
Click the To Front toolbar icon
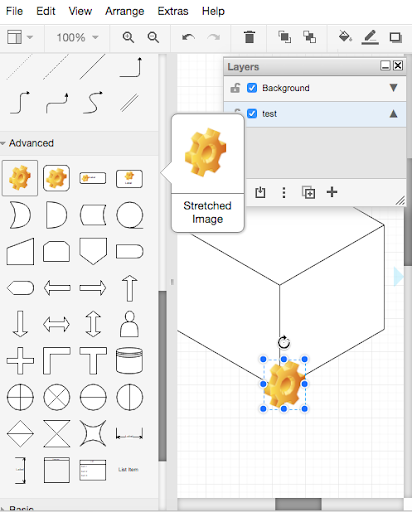point(284,37)
